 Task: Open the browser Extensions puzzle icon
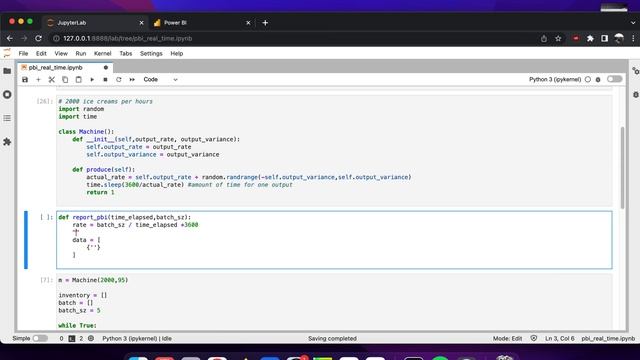click(590, 38)
